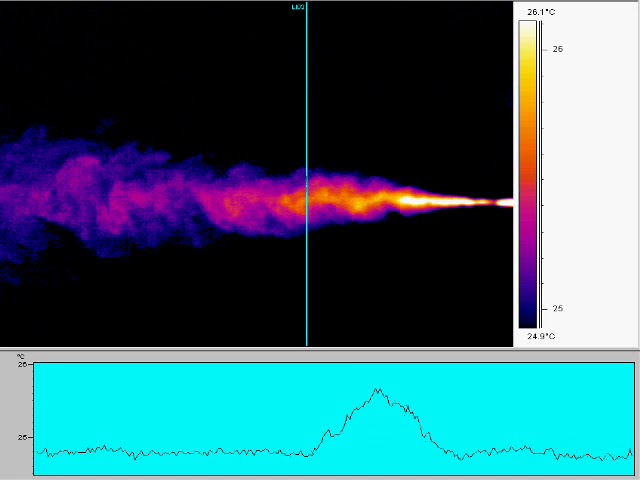Select the LI02 line label

[298, 7]
